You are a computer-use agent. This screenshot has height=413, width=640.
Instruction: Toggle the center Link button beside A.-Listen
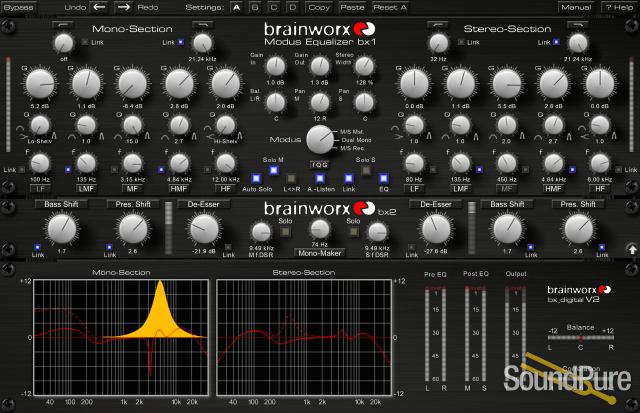[349, 179]
